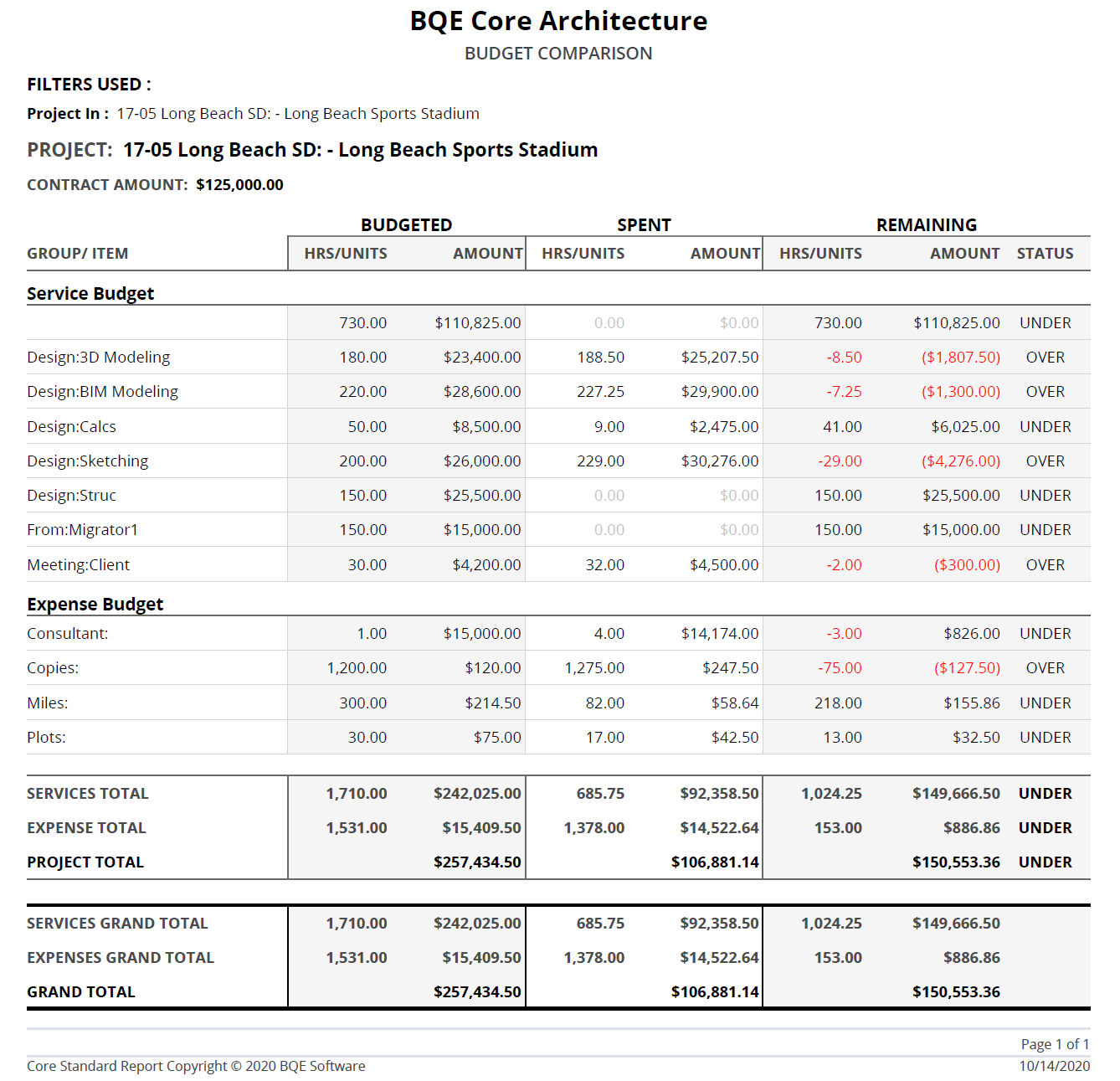Click the PROJECT TOTAL row label
The height and width of the screenshot is (1081, 1120).
coord(85,862)
